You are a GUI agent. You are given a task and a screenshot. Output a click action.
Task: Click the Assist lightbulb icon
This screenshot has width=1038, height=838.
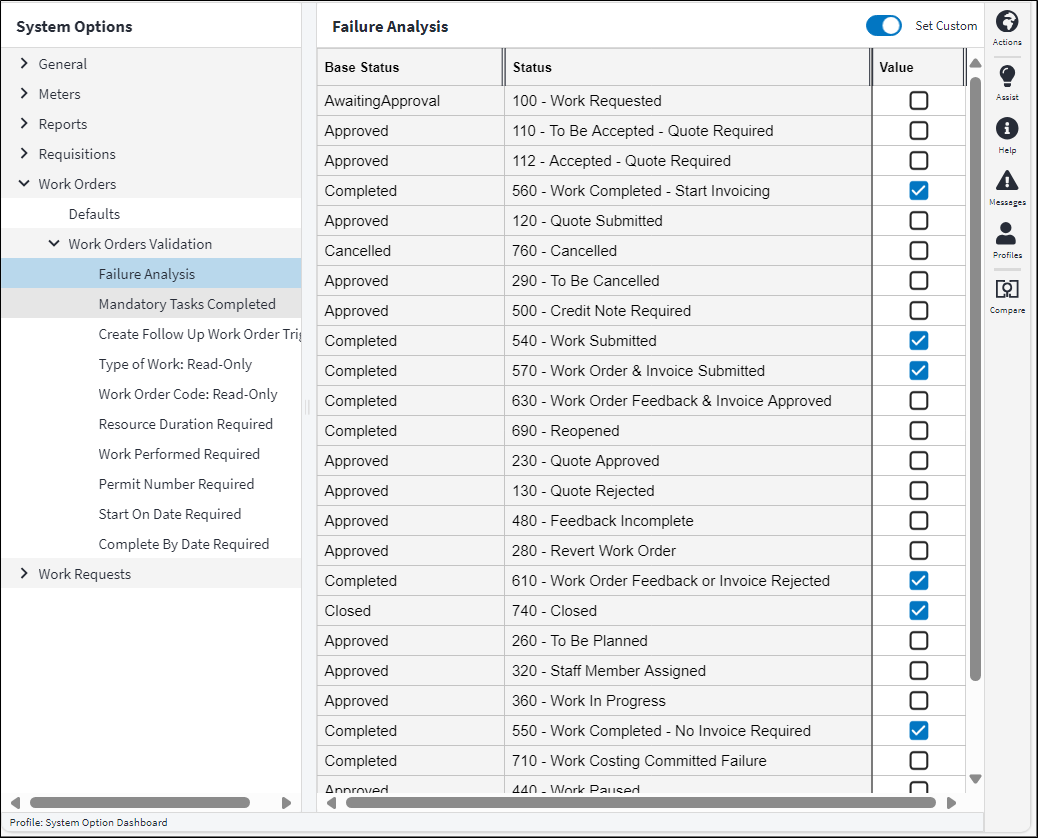(x=1007, y=77)
